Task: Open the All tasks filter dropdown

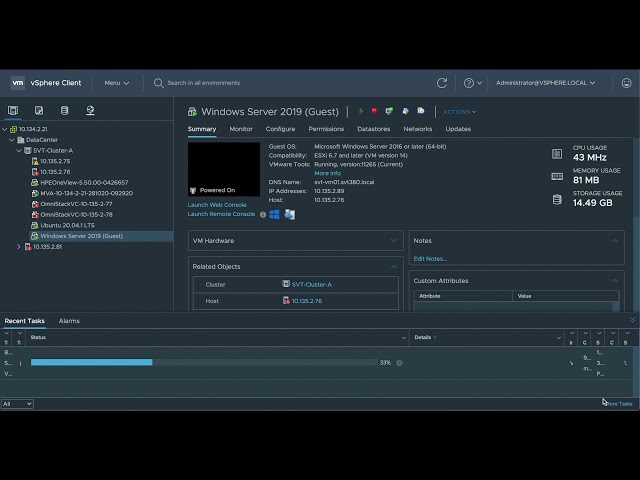Action: pyautogui.click(x=17, y=404)
